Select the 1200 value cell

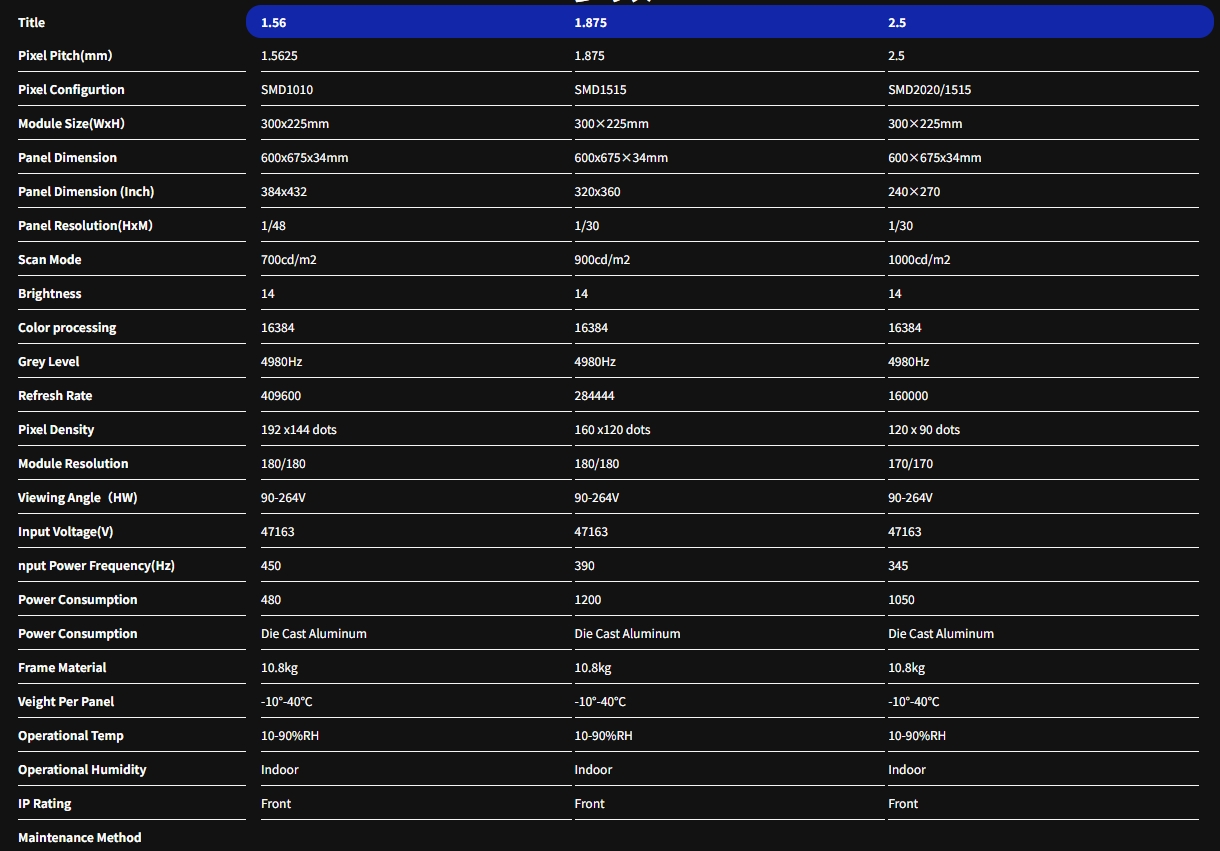588,600
